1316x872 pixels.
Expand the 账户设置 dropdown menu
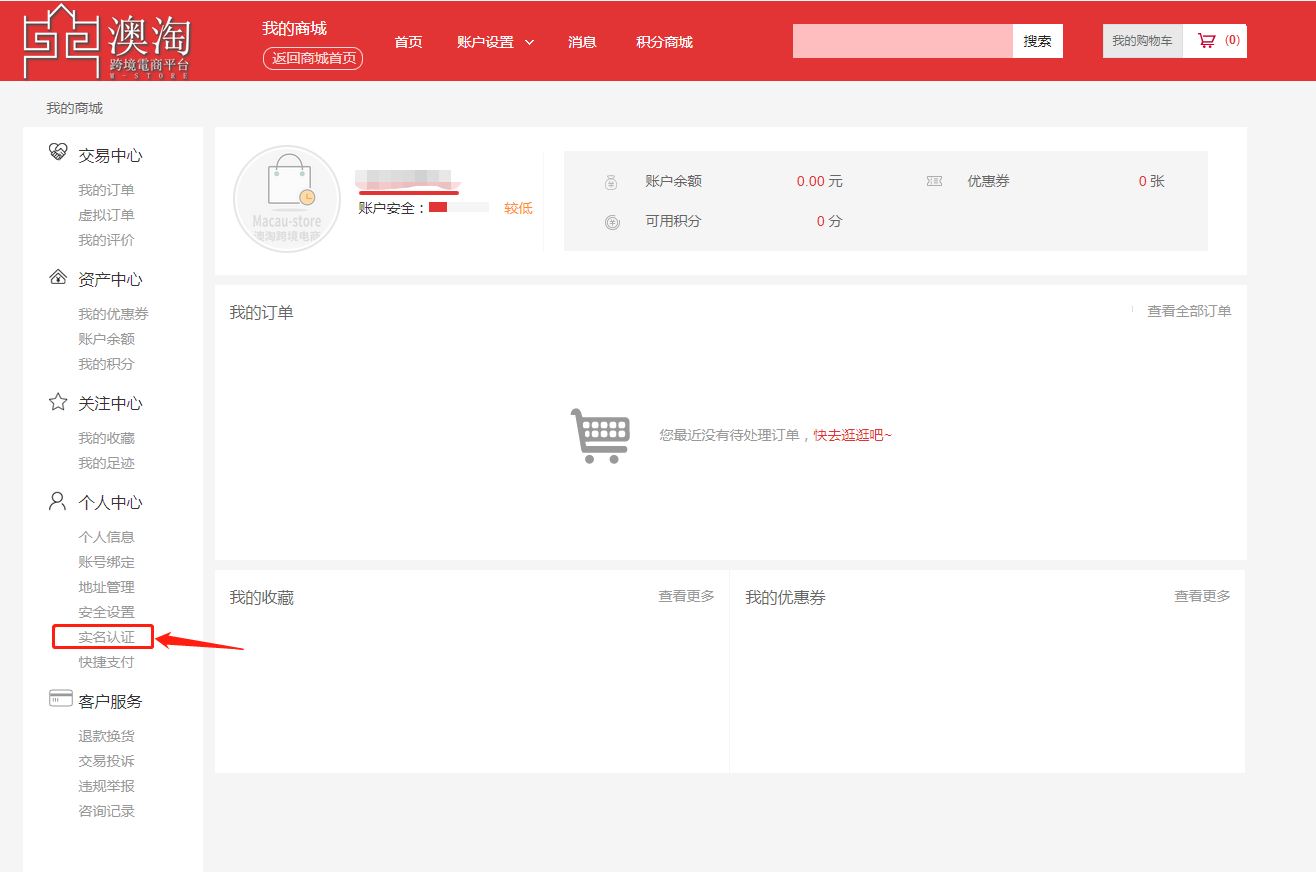click(x=495, y=42)
